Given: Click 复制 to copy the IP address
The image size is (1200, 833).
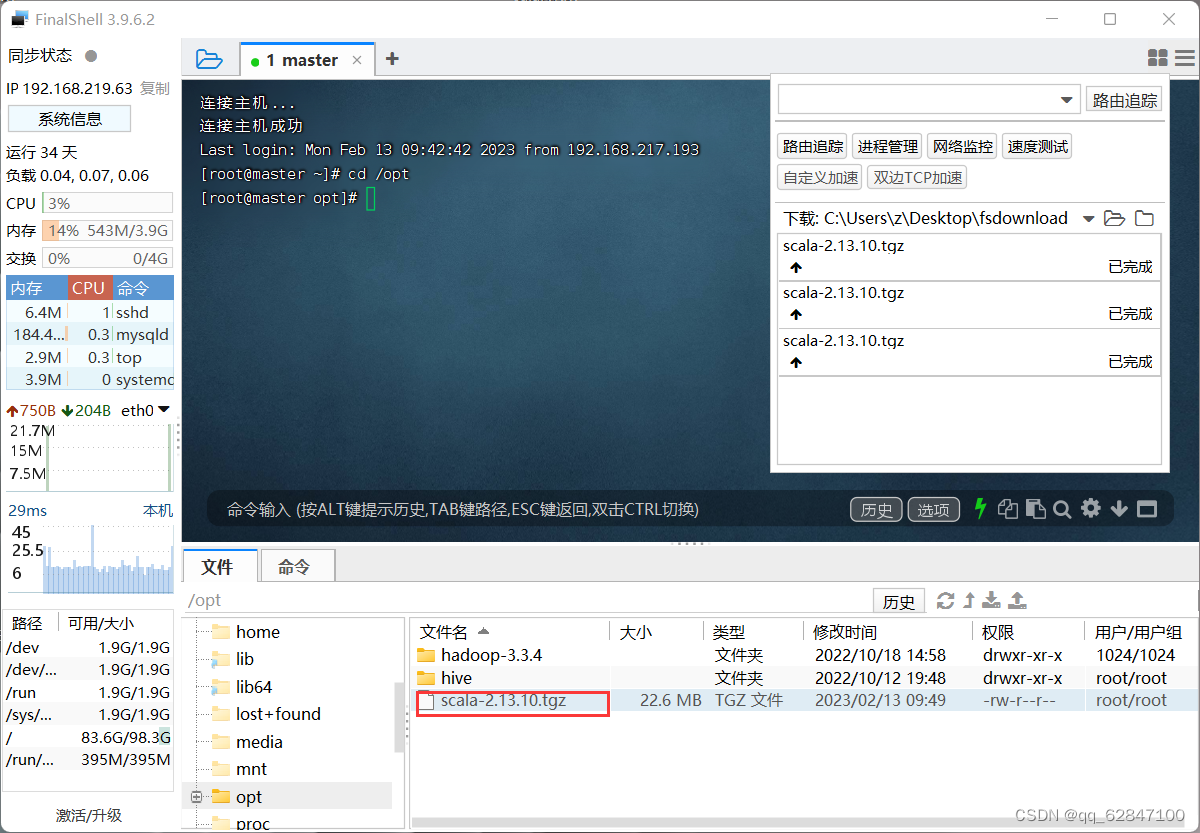Looking at the screenshot, I should [154, 88].
